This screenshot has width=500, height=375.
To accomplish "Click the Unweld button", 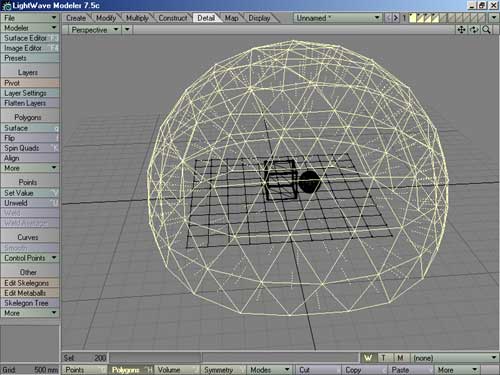I will [30, 203].
